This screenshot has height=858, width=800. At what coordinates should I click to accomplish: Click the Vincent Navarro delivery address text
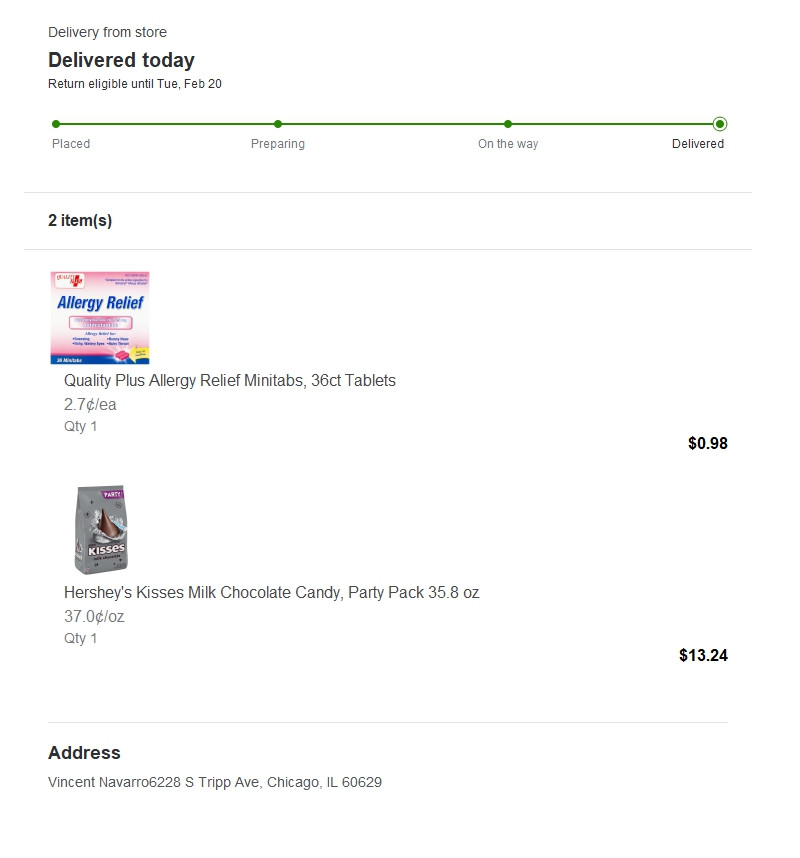tap(215, 782)
